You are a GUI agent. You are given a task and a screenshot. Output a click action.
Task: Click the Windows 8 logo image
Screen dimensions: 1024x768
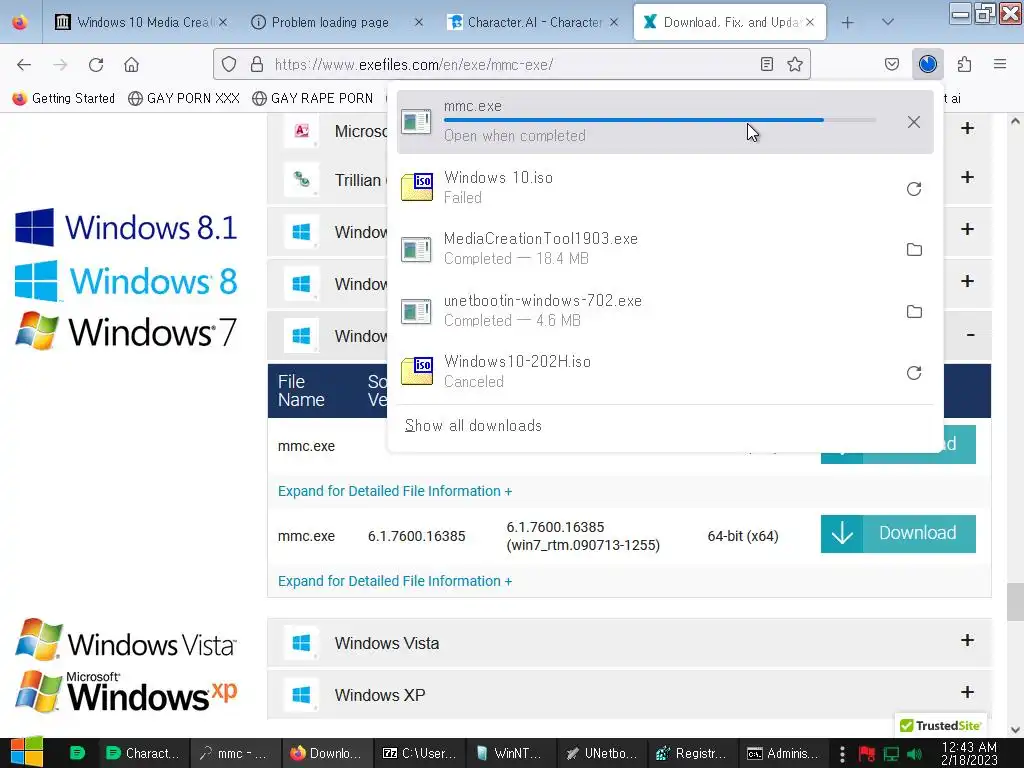(x=125, y=281)
